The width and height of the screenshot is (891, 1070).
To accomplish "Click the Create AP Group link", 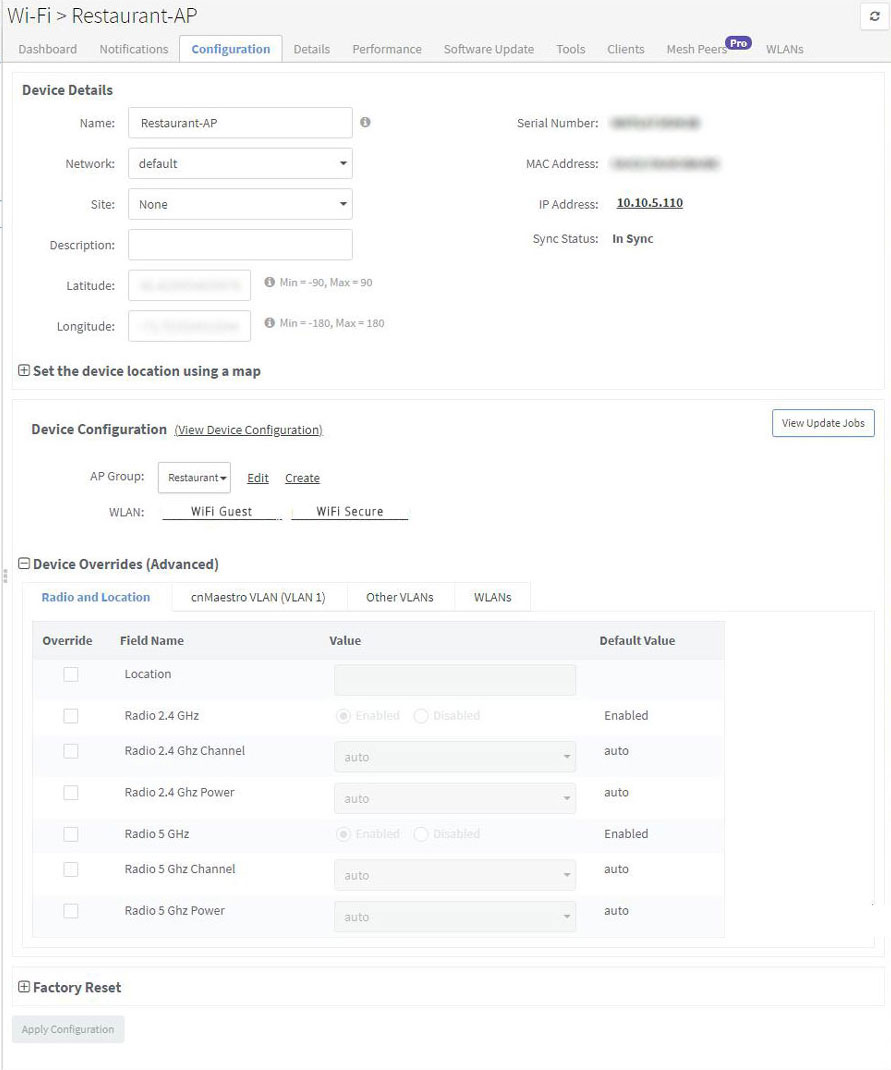I will (302, 478).
